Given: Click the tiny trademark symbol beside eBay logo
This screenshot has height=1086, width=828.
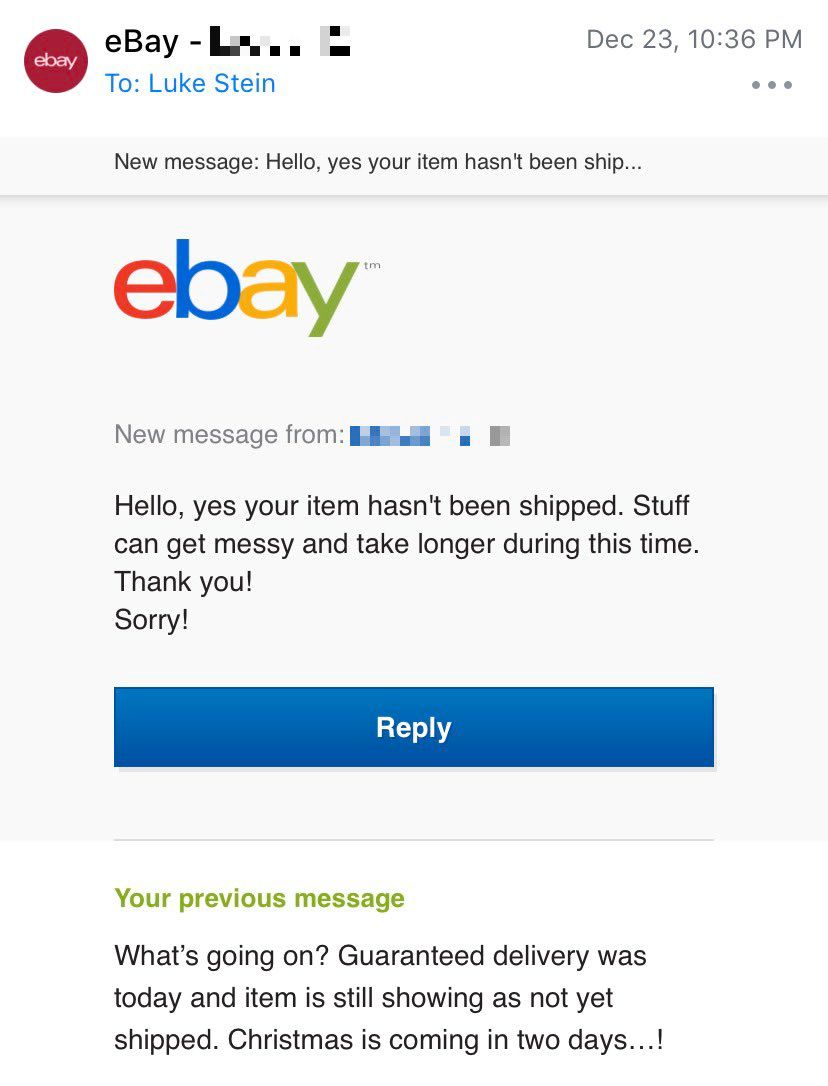Looking at the screenshot, I should tap(373, 266).
